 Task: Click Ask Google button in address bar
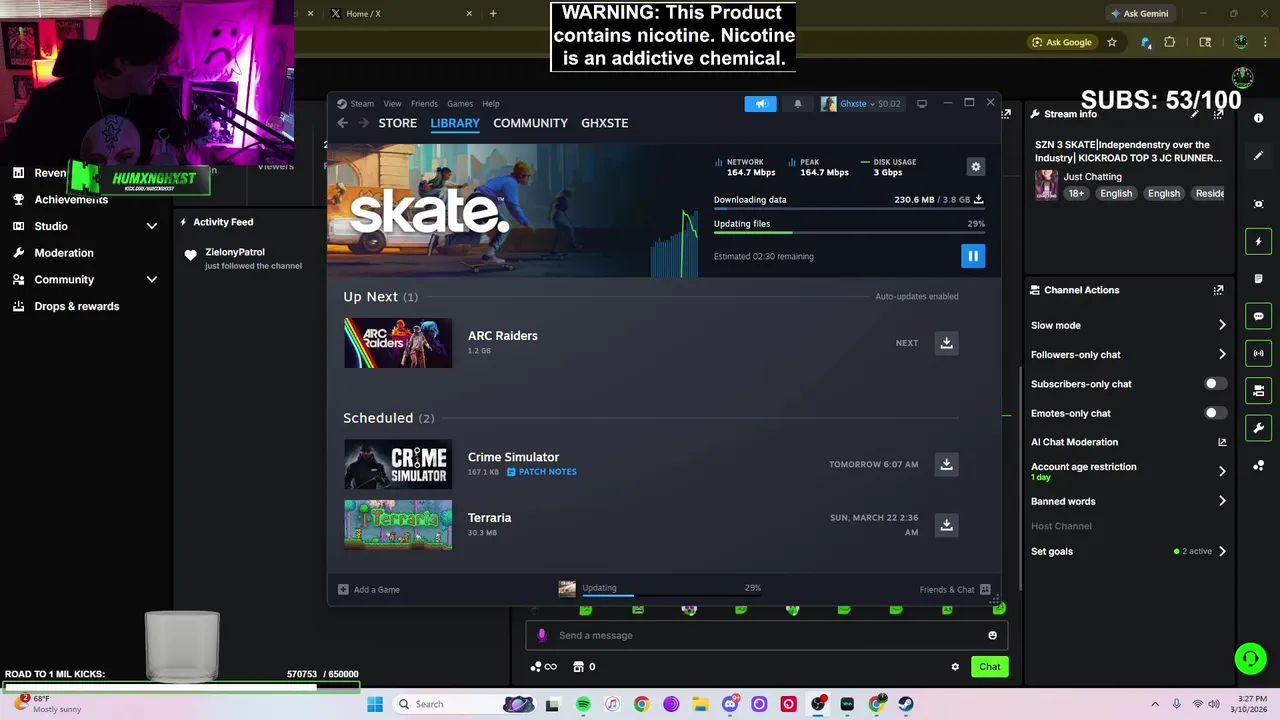click(x=1061, y=42)
